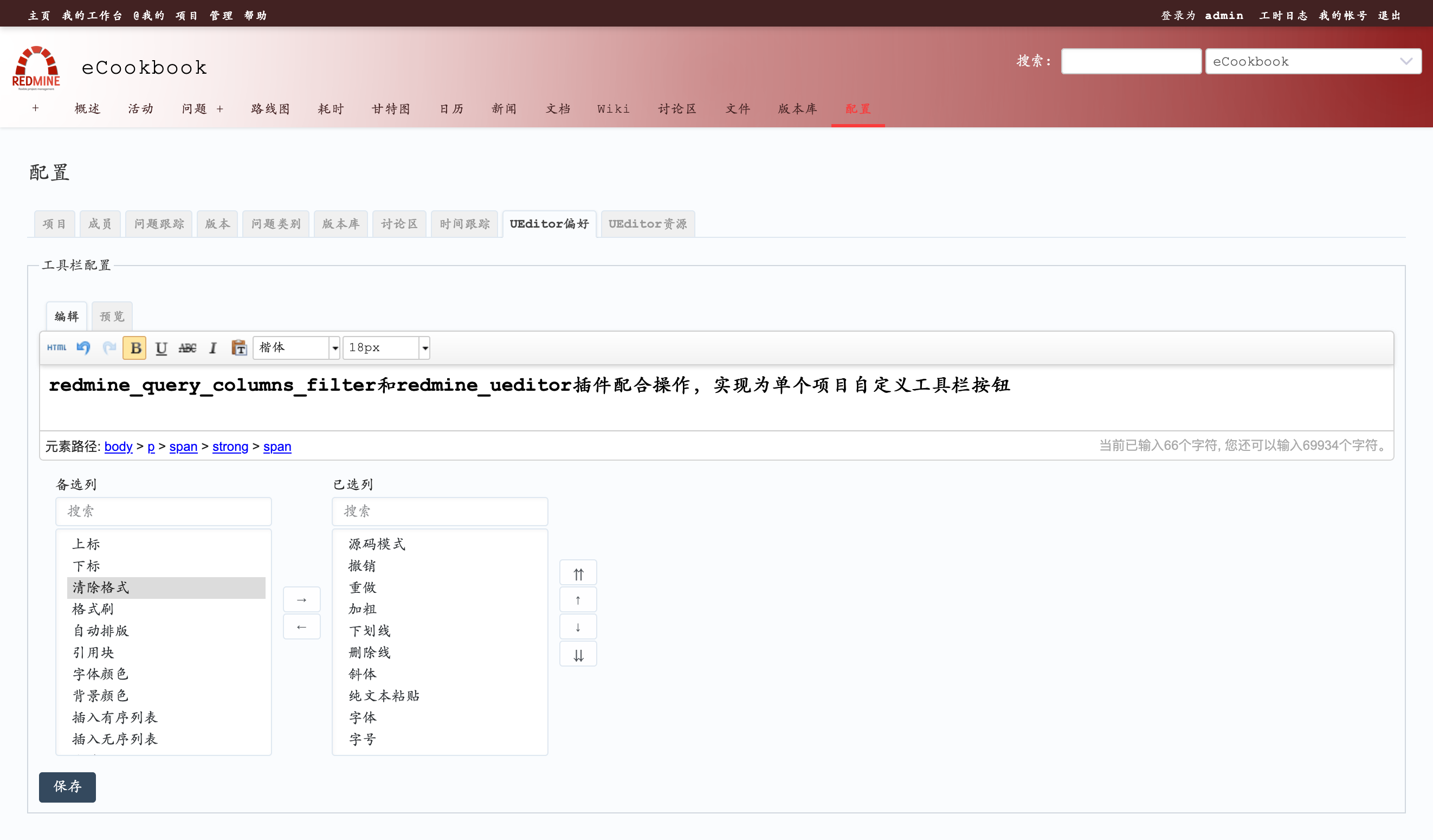Toggle Strikethrough formatting button
Screen dimensions: 1433x840
[187, 347]
